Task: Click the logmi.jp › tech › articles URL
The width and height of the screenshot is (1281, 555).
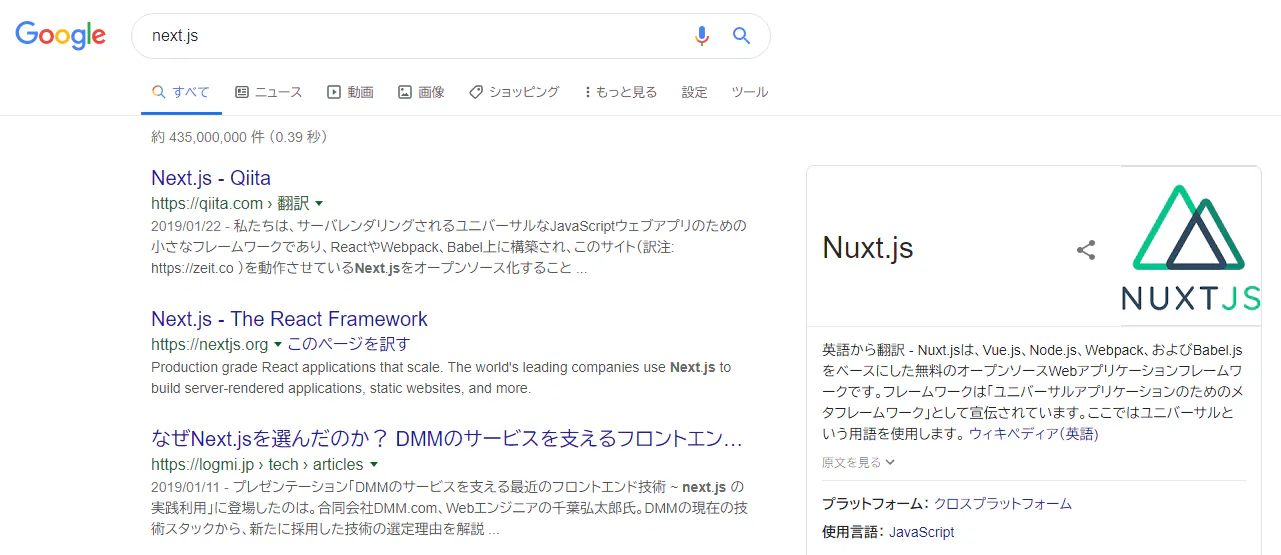Action: coord(257,464)
